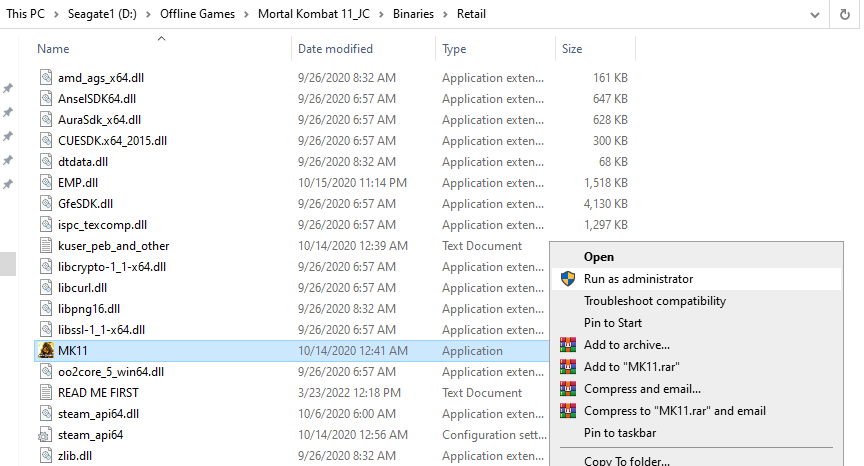
Task: Click the GfeSDK.dll file icon
Action: click(46, 203)
